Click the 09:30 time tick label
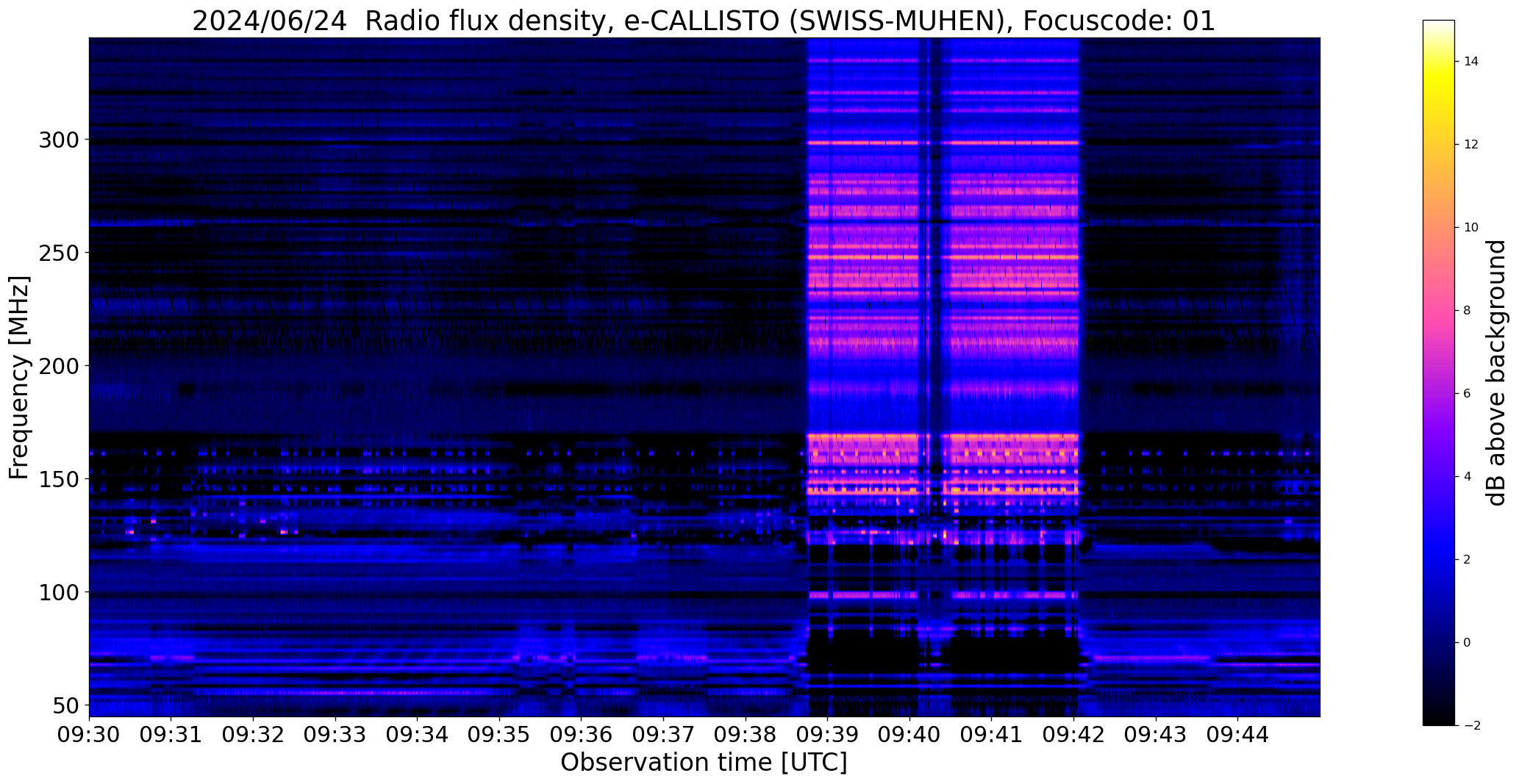 point(89,735)
